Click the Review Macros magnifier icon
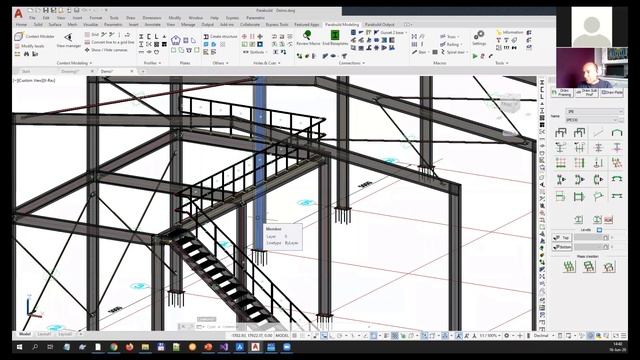Screen dimensions: 640x360 [x=308, y=35]
